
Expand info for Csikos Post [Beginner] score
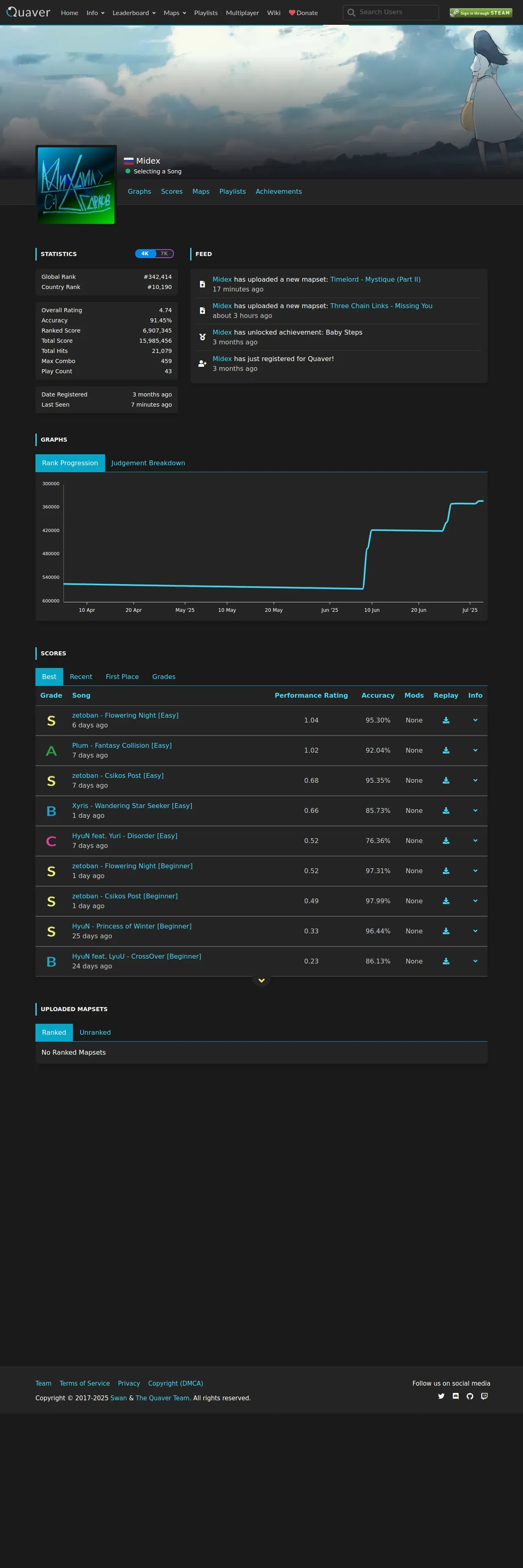[x=475, y=901]
